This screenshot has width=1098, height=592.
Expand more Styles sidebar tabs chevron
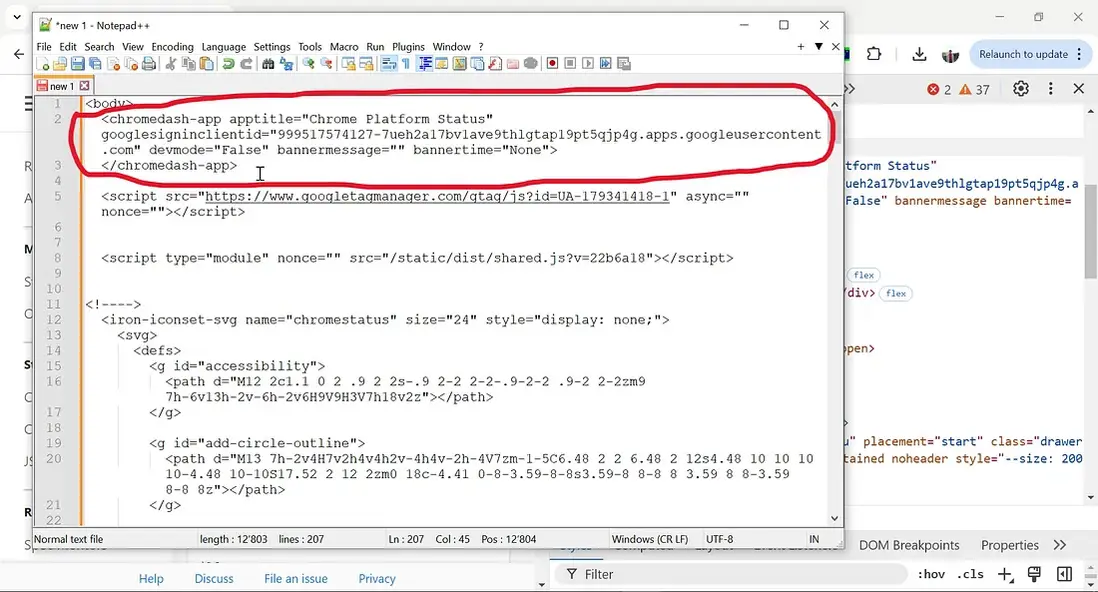pyautogui.click(x=1059, y=545)
